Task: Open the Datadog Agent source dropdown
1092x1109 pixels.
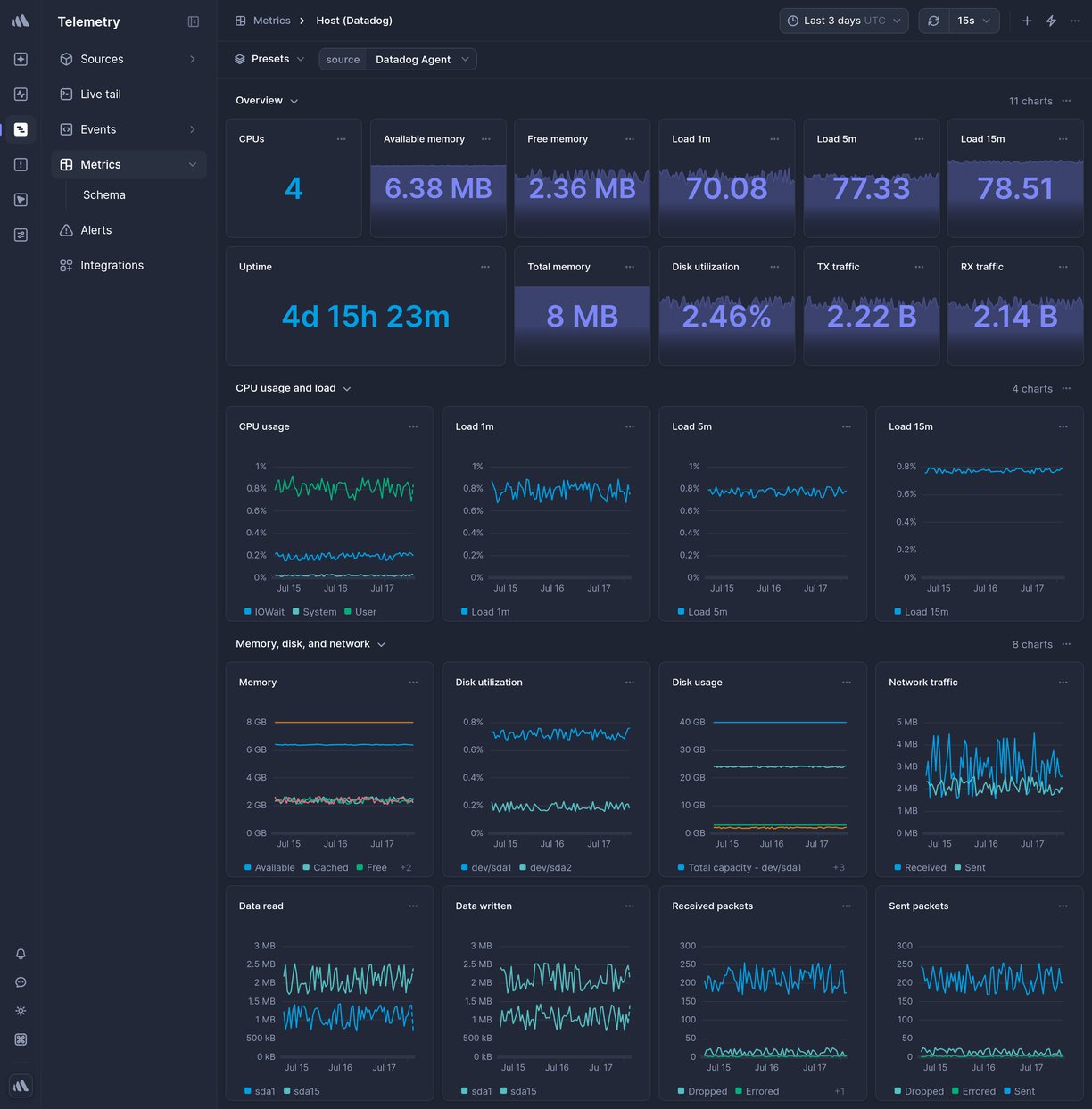Action: click(x=422, y=60)
